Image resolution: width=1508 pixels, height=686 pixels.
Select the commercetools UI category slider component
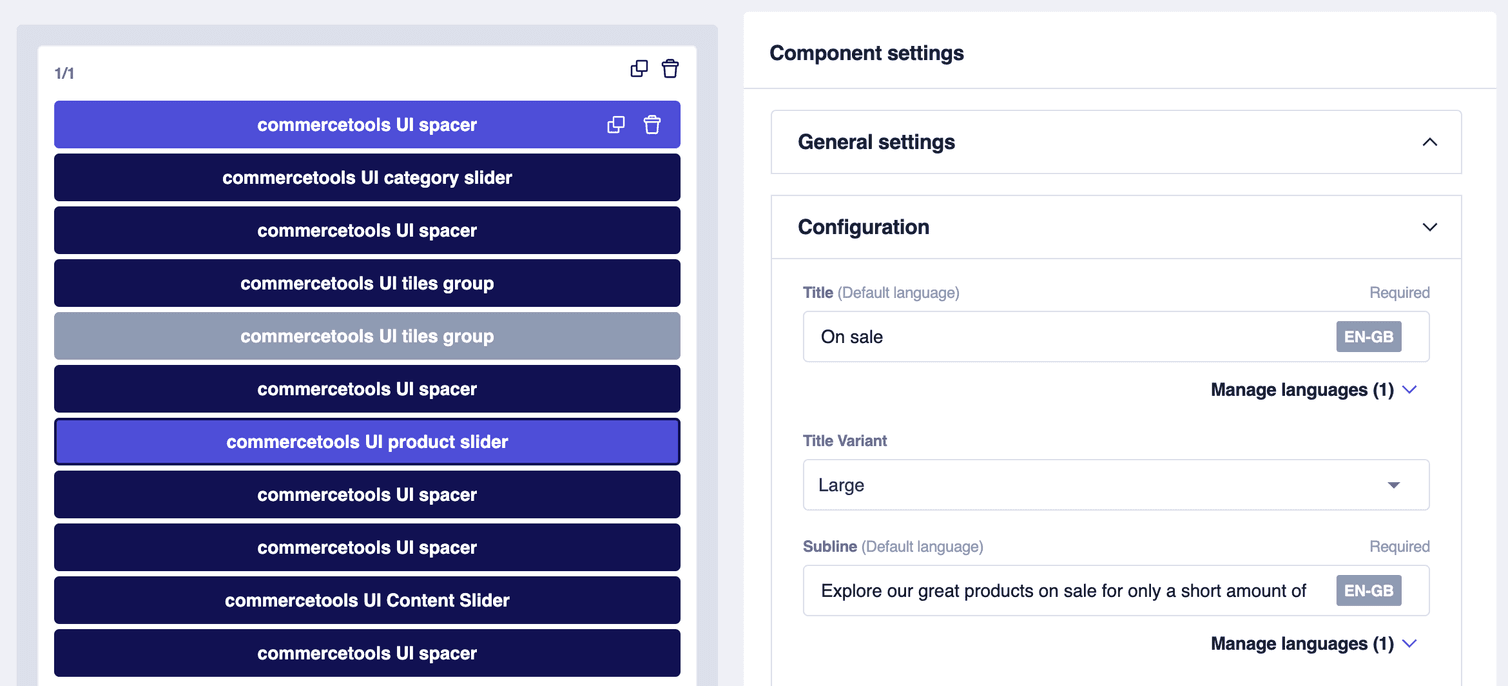366,177
